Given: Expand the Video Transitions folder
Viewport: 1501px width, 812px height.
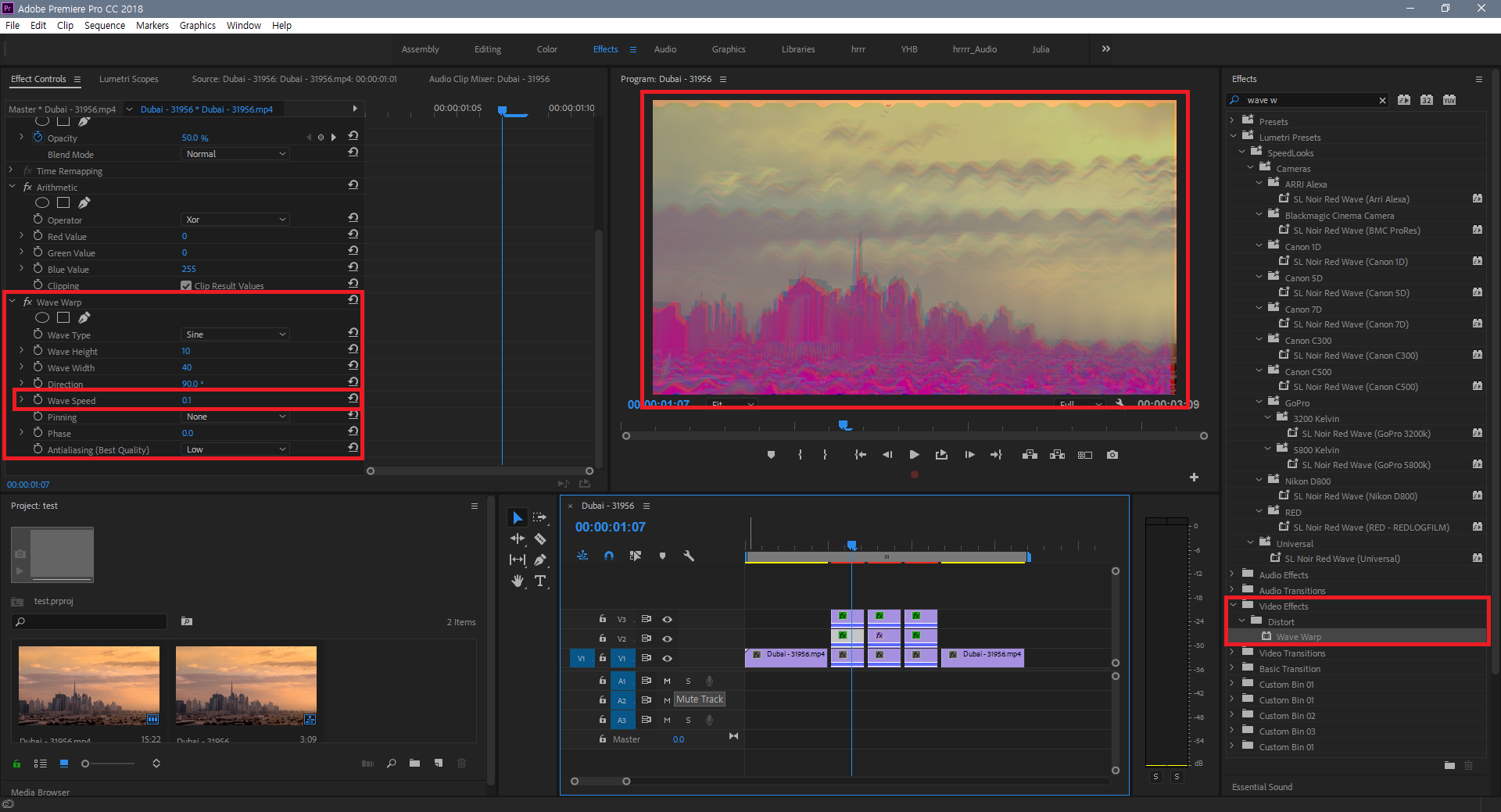Looking at the screenshot, I should (x=1232, y=653).
